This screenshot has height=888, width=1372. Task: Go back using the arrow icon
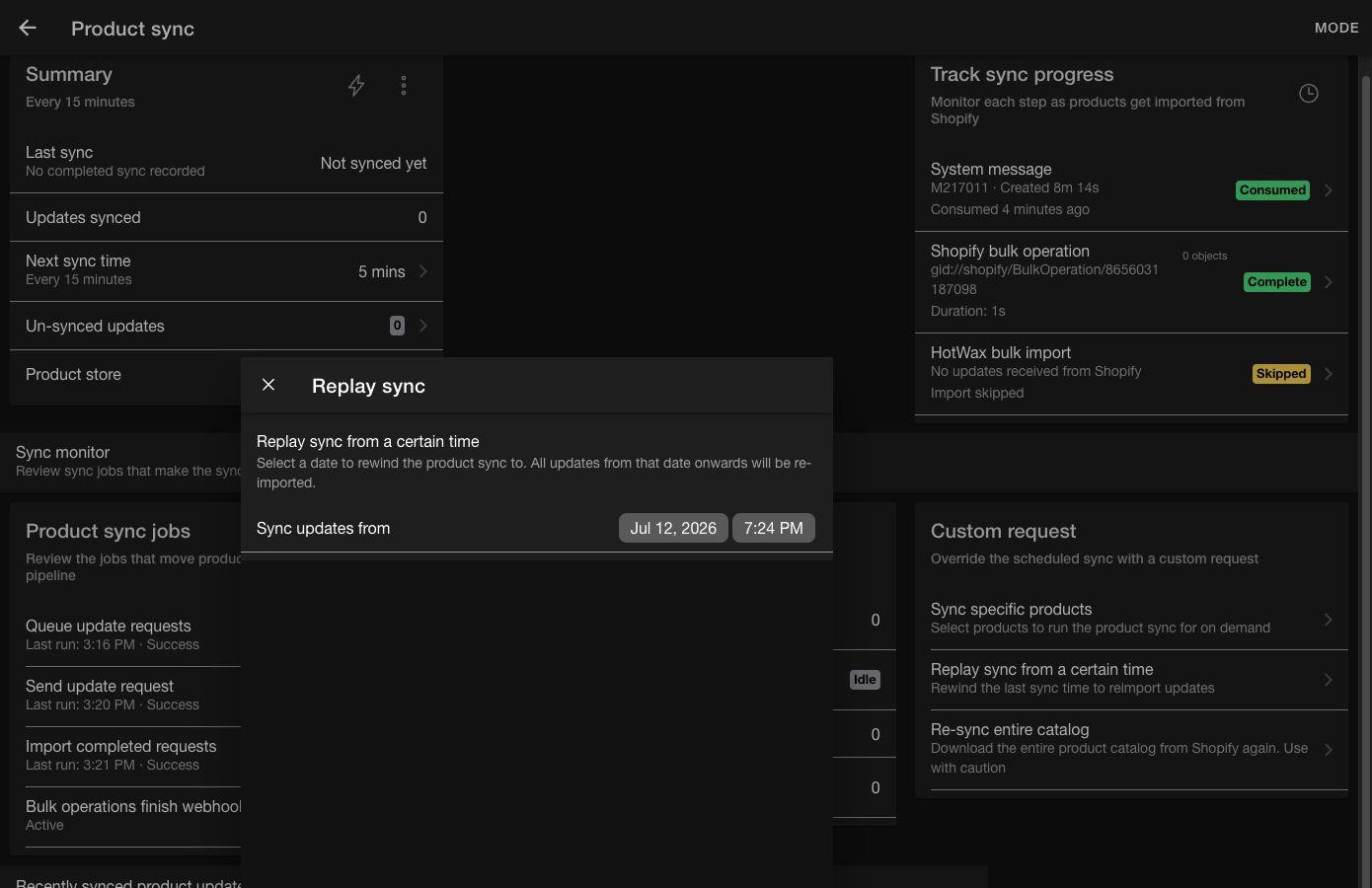(x=28, y=29)
